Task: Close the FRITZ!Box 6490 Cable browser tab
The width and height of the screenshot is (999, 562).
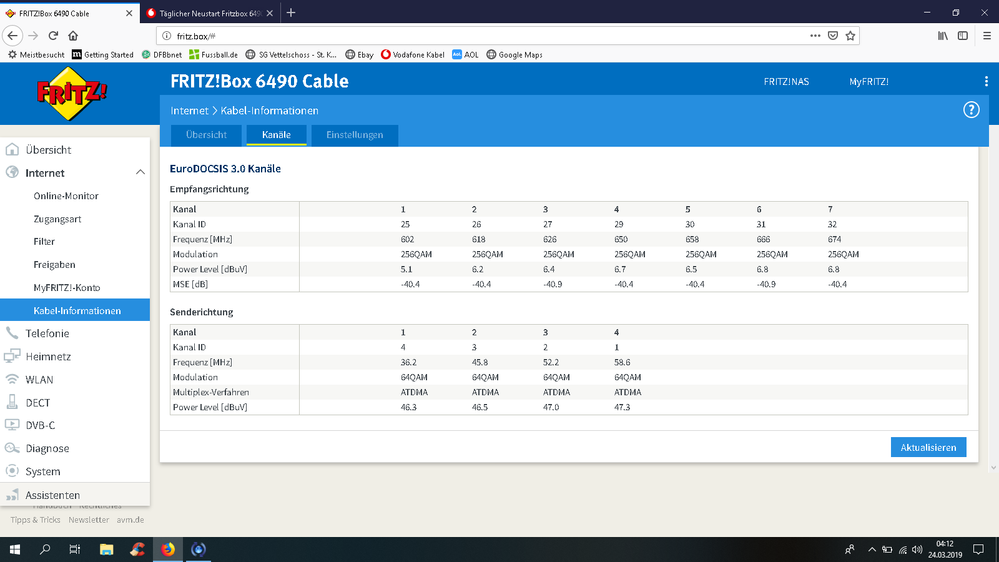Action: 129,13
